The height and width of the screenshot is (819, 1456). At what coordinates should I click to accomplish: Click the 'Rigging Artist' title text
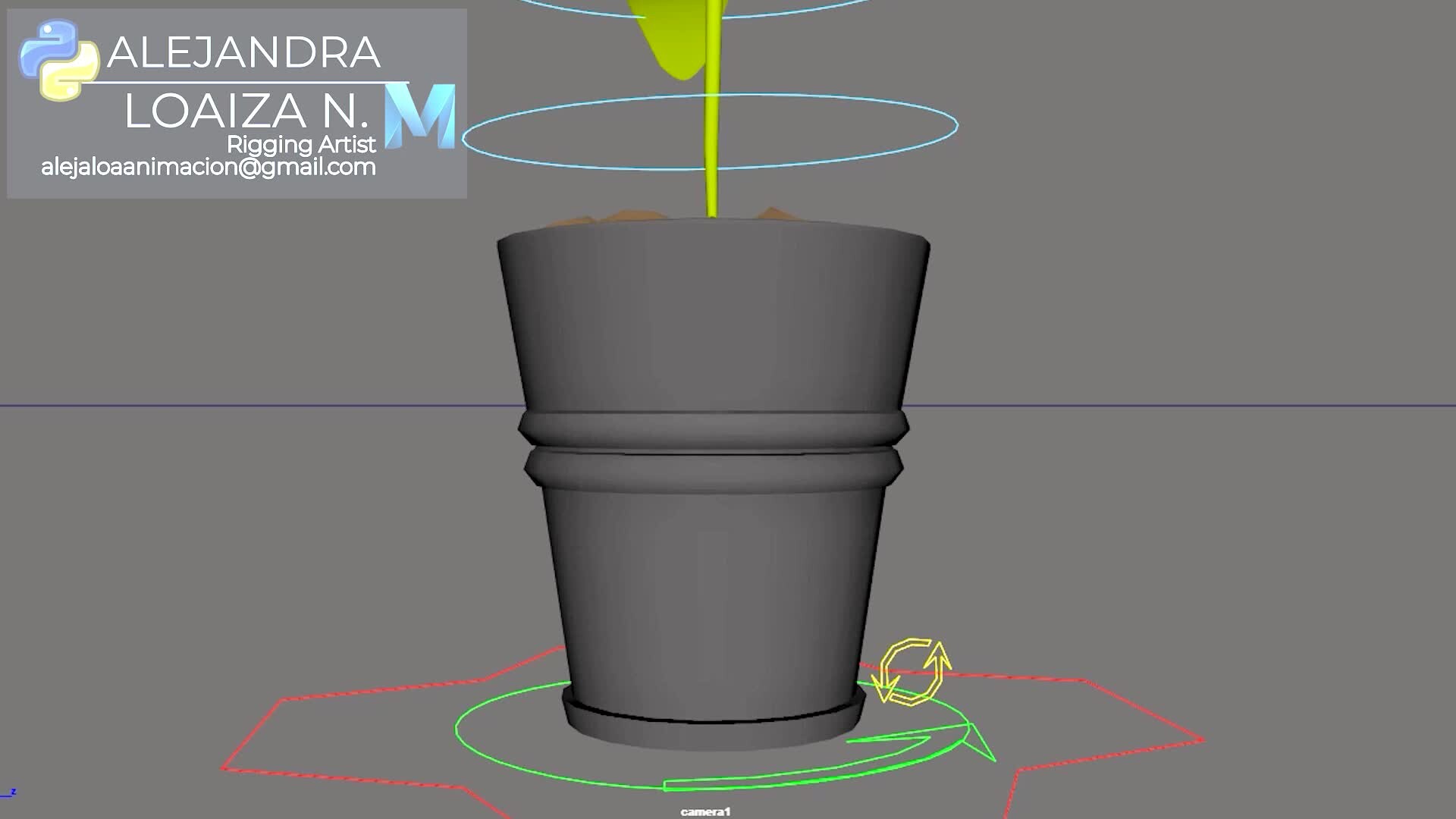pos(301,144)
